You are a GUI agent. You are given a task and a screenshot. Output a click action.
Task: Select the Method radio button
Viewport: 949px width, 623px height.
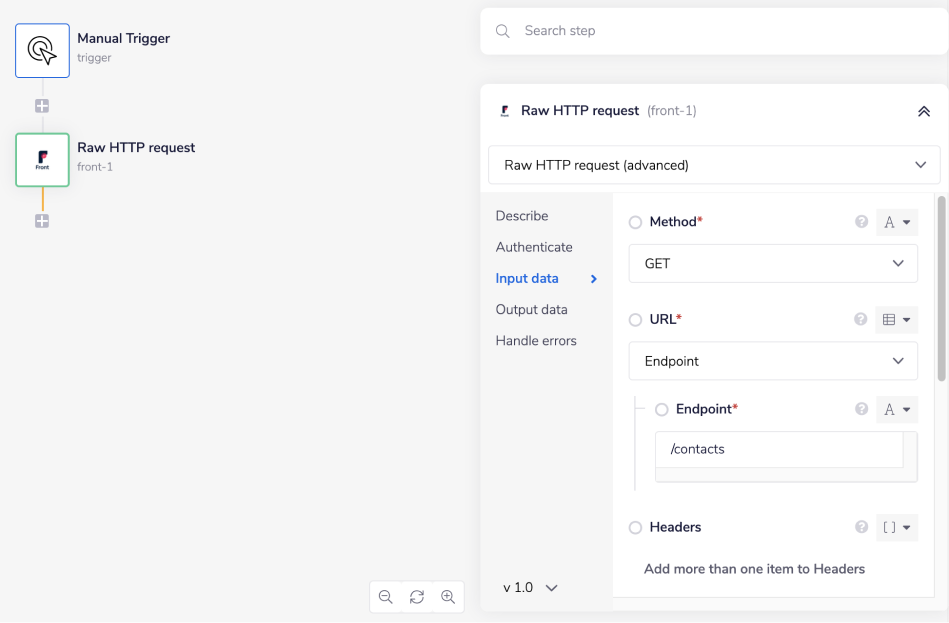635,223
